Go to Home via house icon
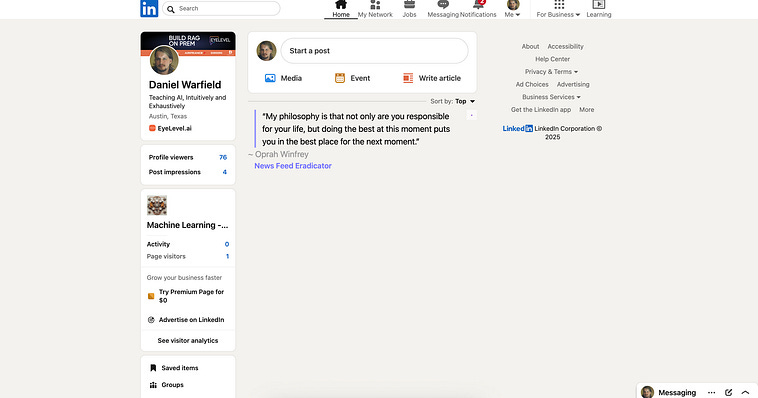The width and height of the screenshot is (758, 398). 341,5
